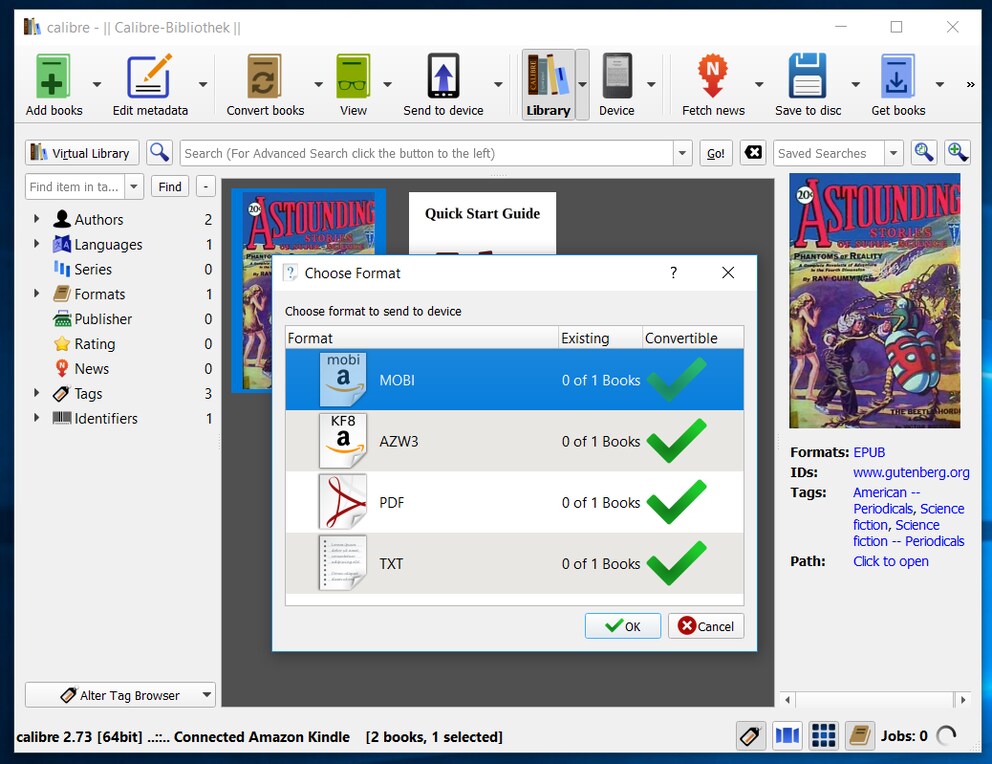This screenshot has height=764, width=992.
Task: Expand the Identifiers tree node
Action: (x=37, y=417)
